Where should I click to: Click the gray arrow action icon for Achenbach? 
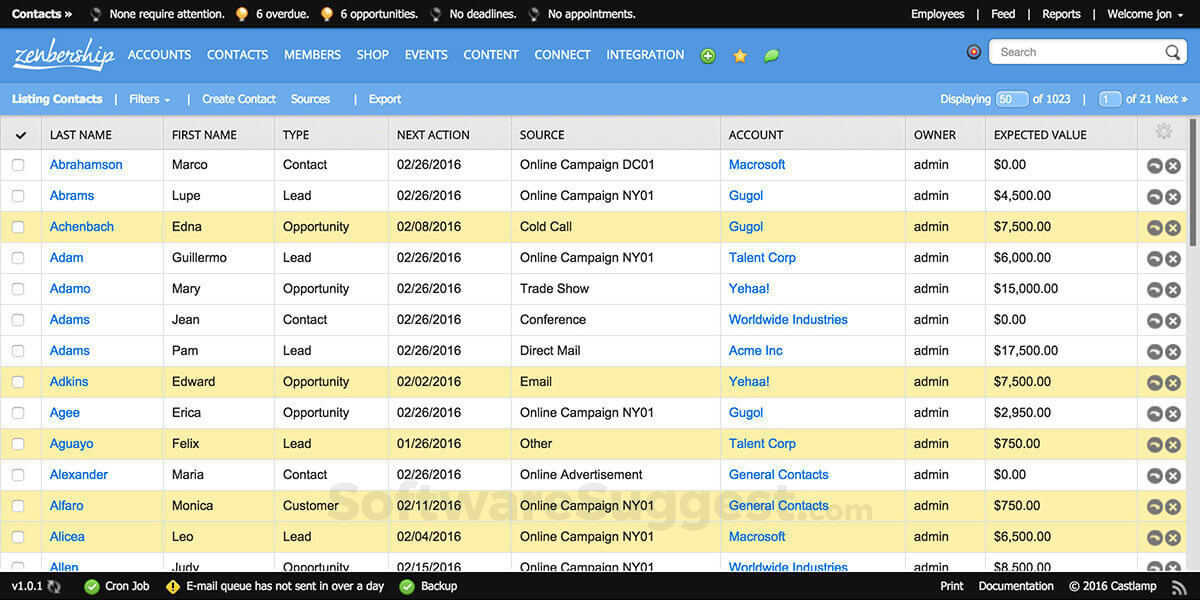pyautogui.click(x=1154, y=228)
